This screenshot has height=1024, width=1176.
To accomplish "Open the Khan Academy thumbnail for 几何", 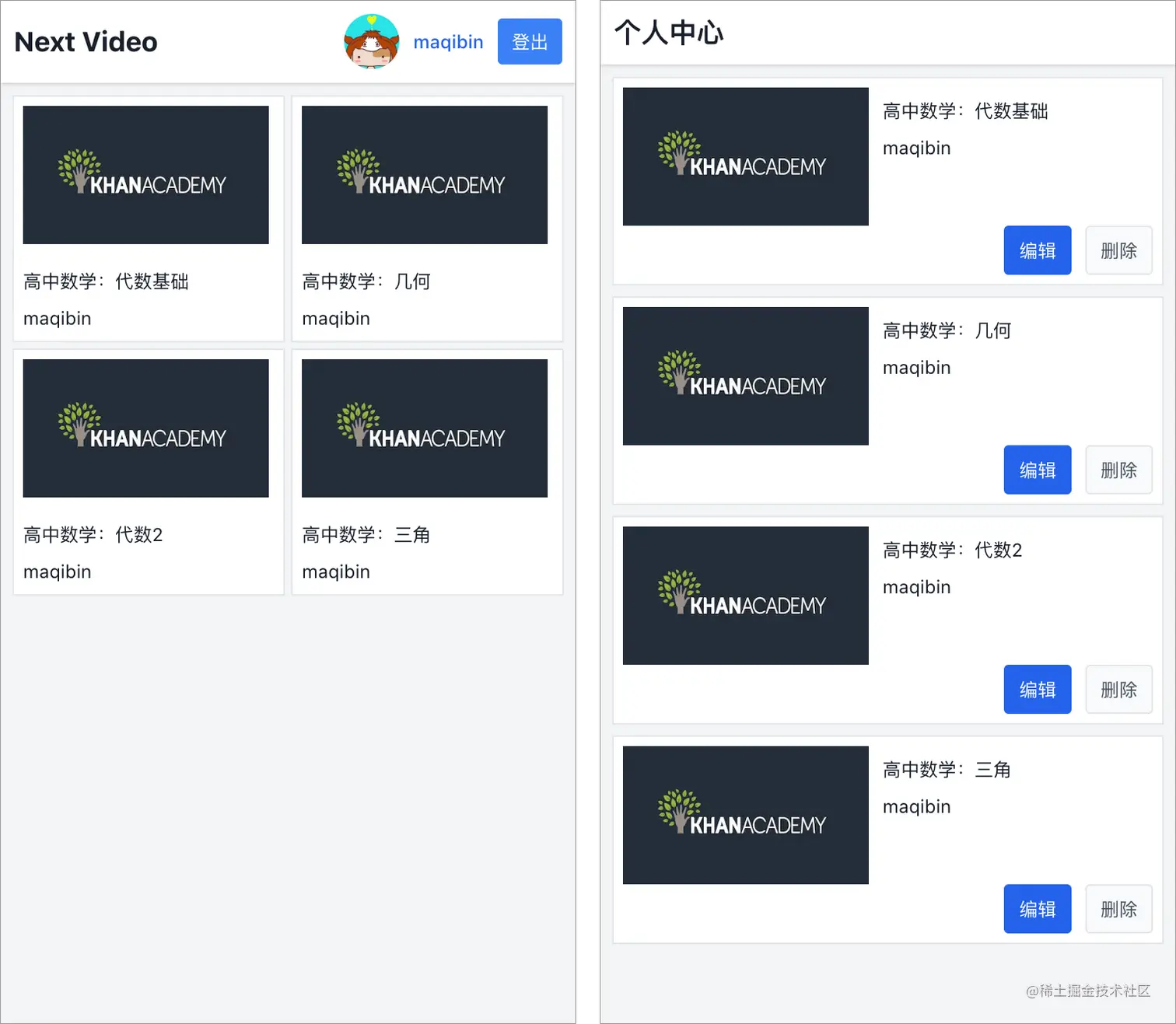I will pos(425,174).
